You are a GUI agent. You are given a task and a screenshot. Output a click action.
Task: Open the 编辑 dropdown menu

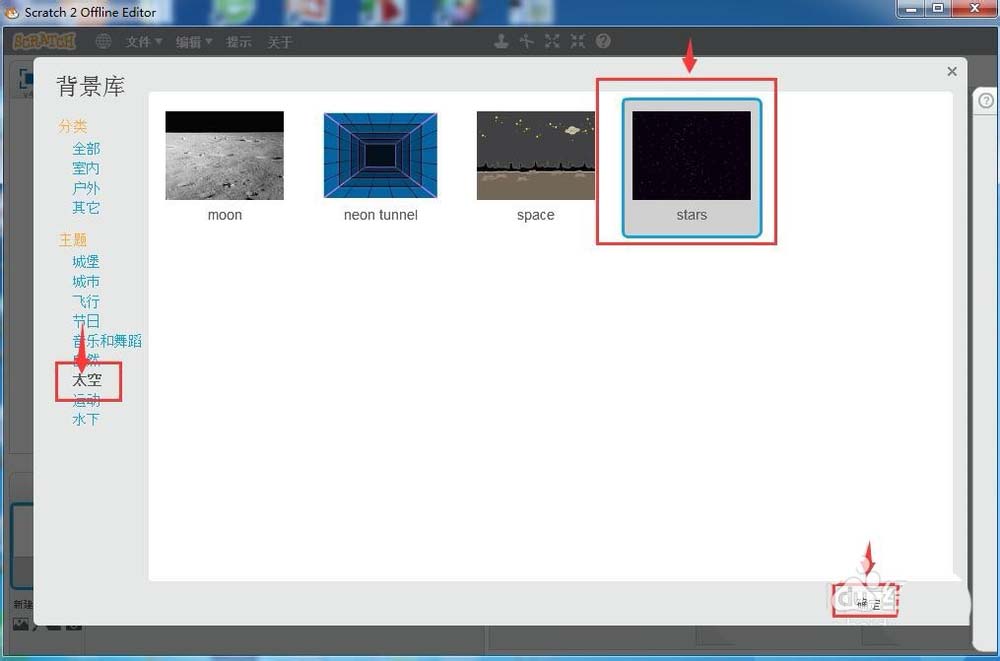pos(194,42)
